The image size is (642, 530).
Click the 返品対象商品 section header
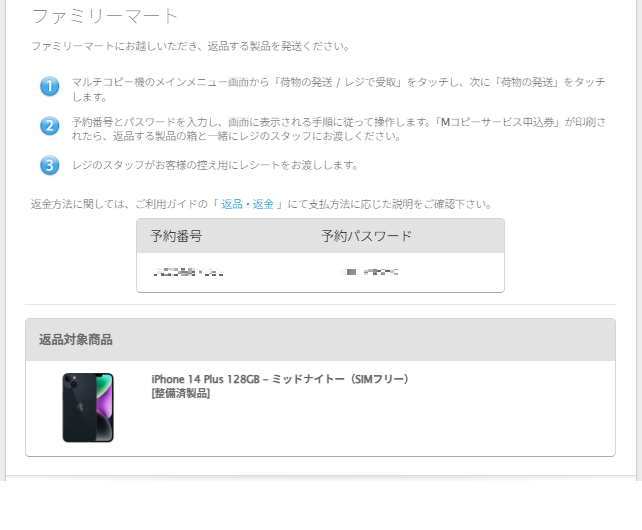[76, 340]
